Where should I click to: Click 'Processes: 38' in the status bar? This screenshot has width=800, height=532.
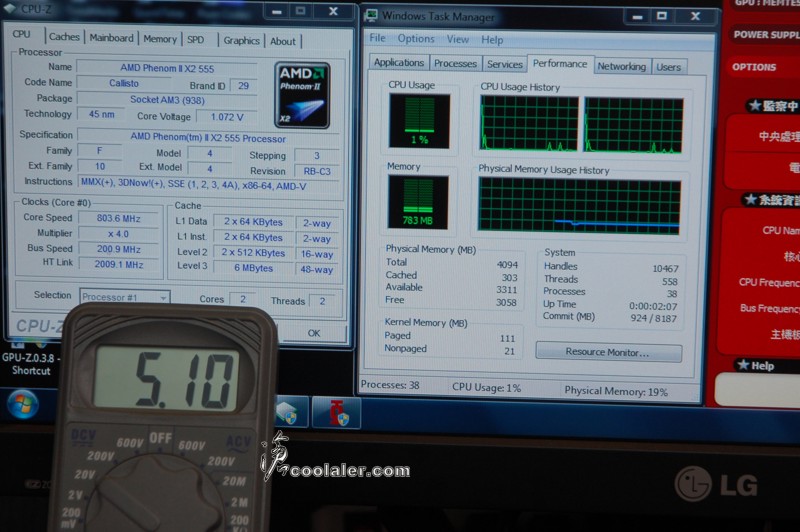coord(390,385)
